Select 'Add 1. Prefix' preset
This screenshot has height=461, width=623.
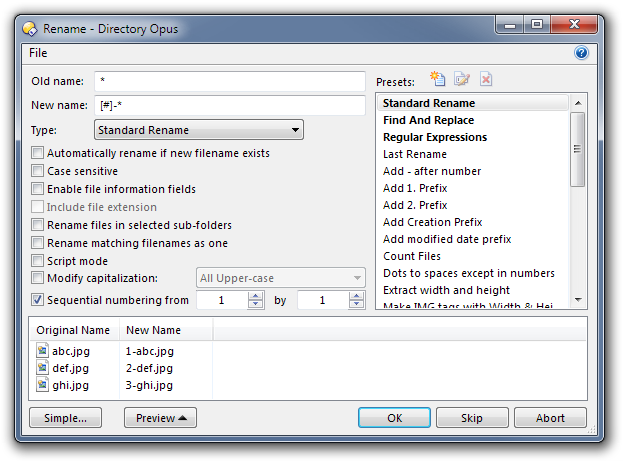click(x=472, y=188)
